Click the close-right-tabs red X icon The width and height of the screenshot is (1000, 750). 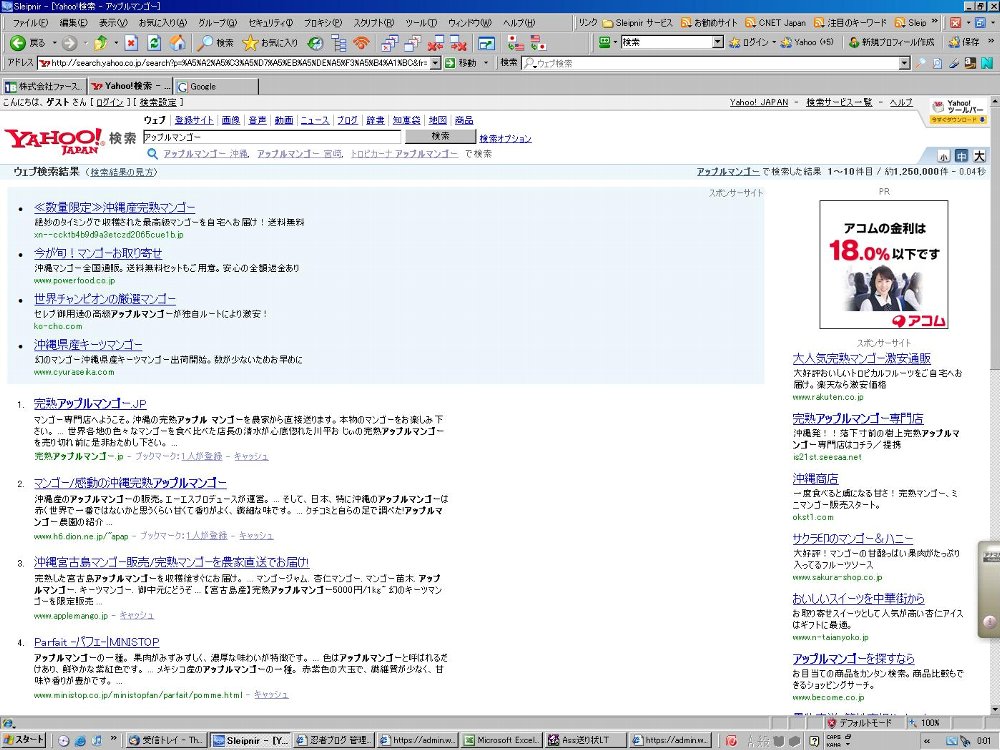coord(458,43)
